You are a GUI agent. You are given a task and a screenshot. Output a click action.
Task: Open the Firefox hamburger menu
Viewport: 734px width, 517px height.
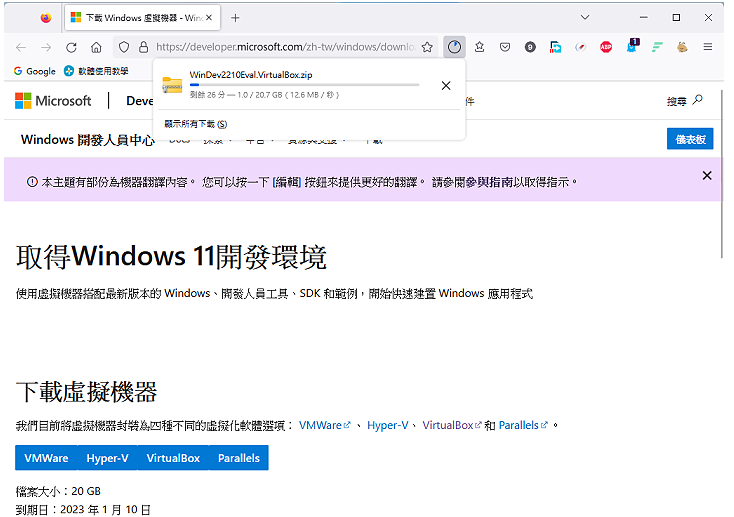point(708,47)
